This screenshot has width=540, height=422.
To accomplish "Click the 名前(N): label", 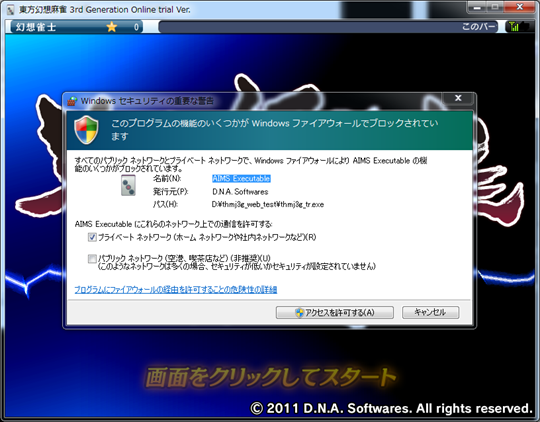I will click(x=167, y=178).
